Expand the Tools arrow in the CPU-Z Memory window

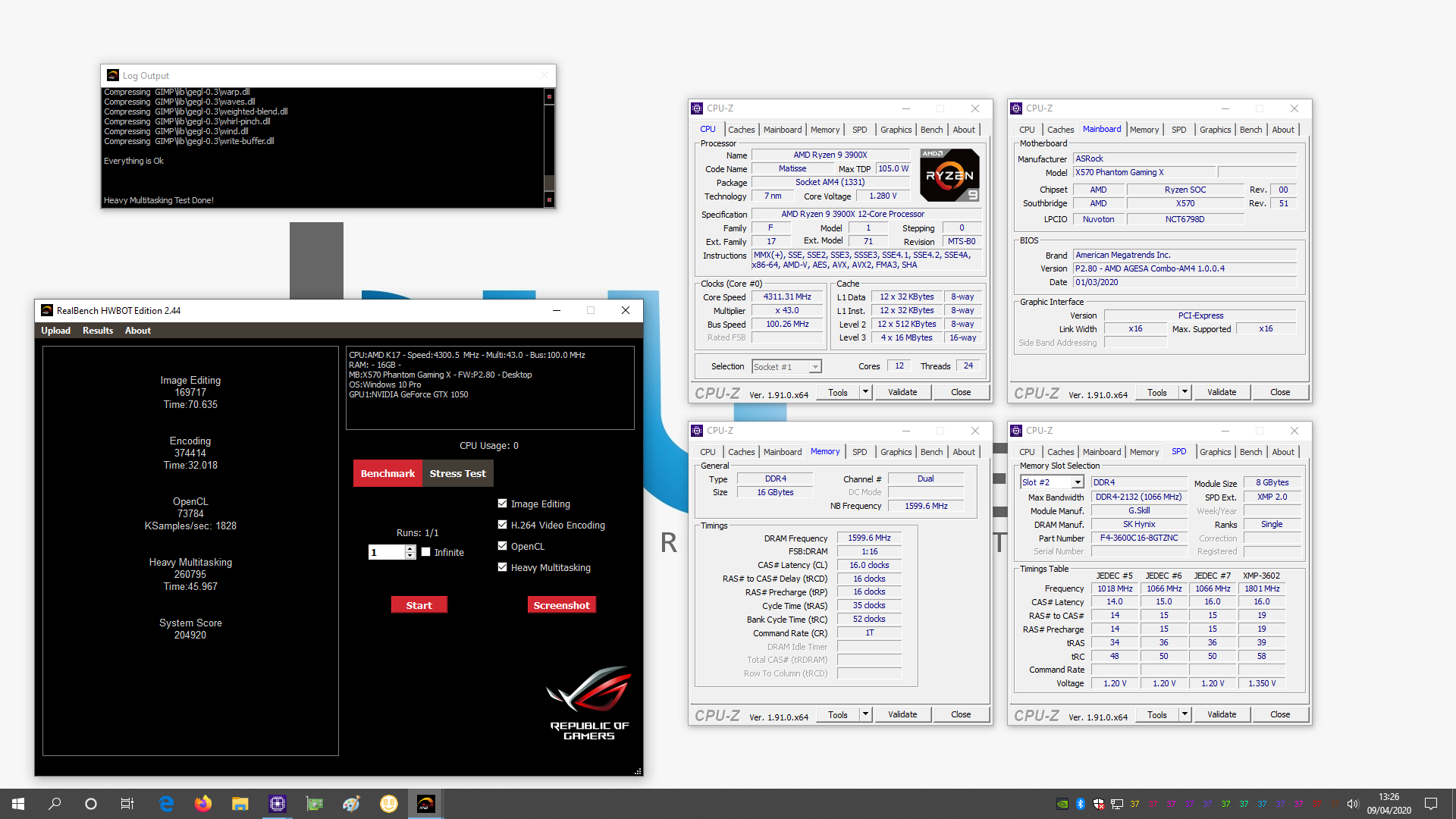[x=865, y=714]
